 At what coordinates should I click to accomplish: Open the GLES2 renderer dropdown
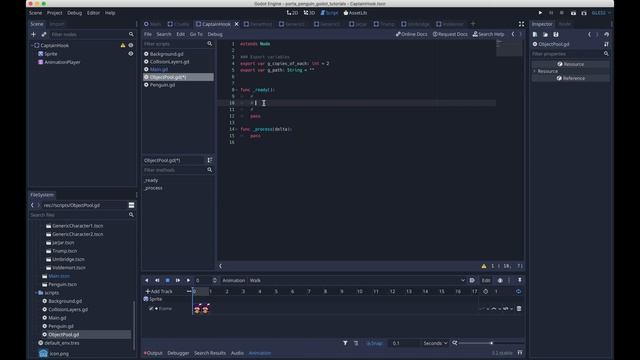coord(601,13)
